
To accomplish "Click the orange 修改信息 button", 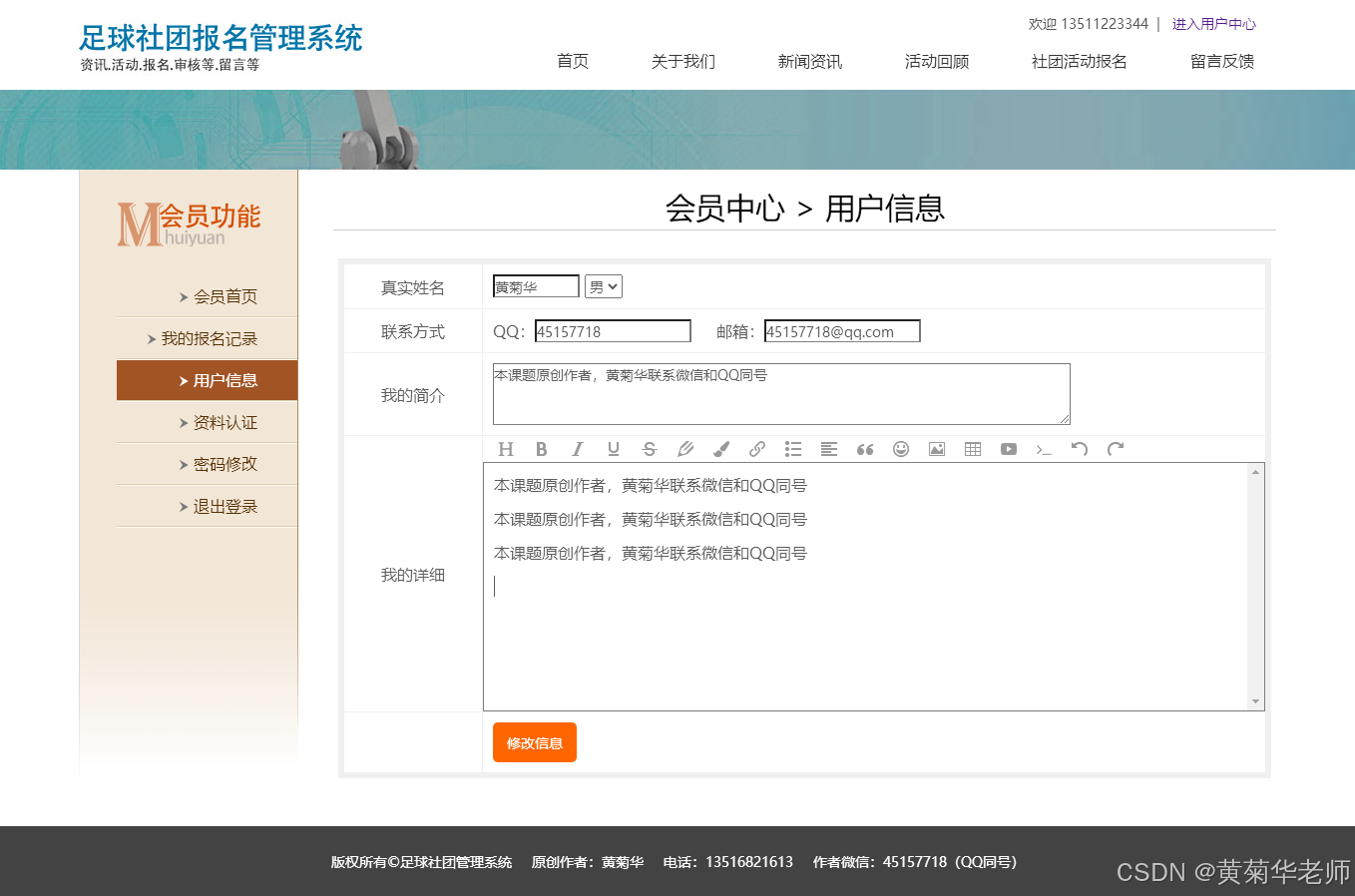I will pyautogui.click(x=535, y=742).
